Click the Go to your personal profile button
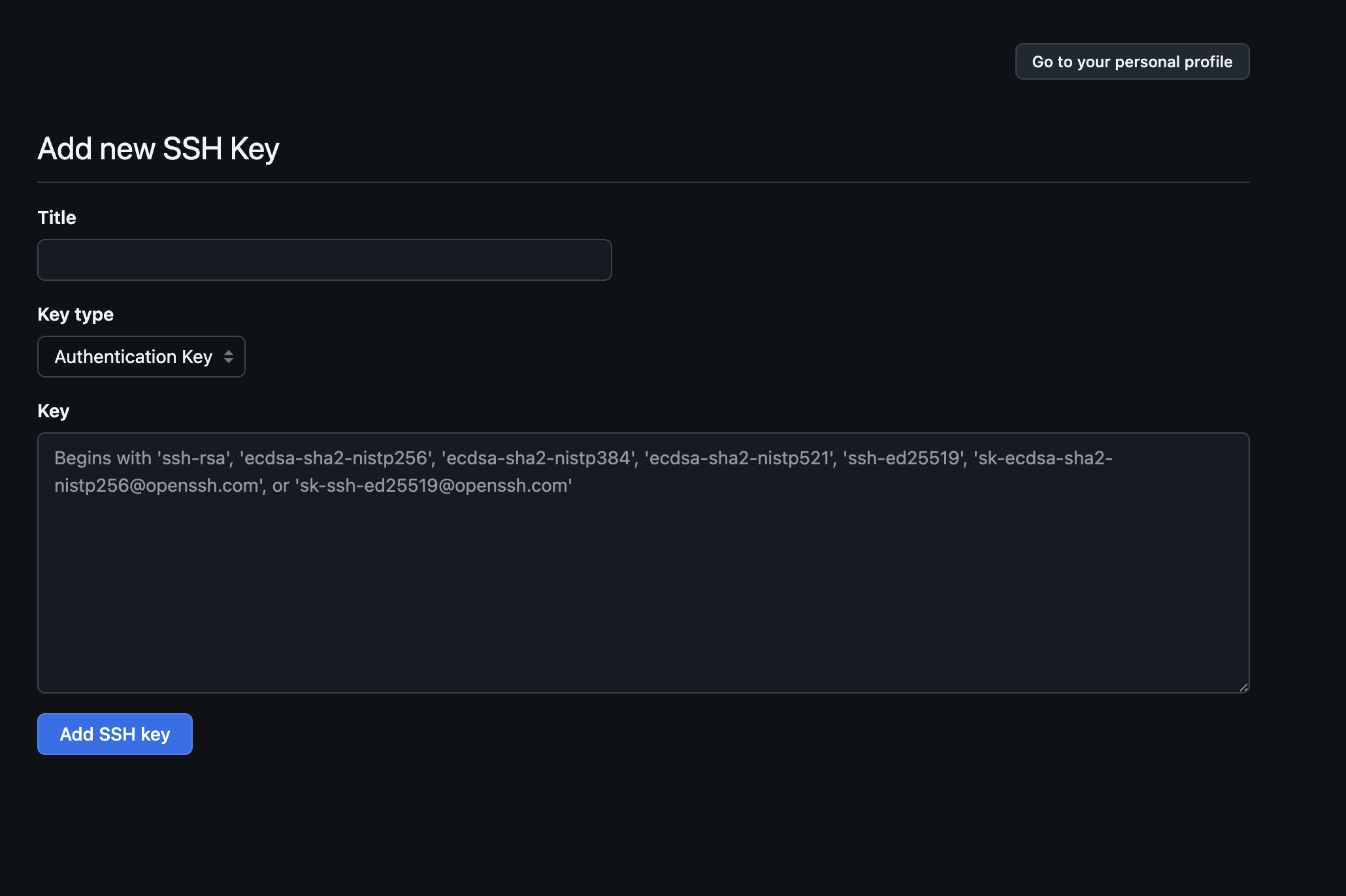This screenshot has height=896, width=1346. pyautogui.click(x=1132, y=61)
